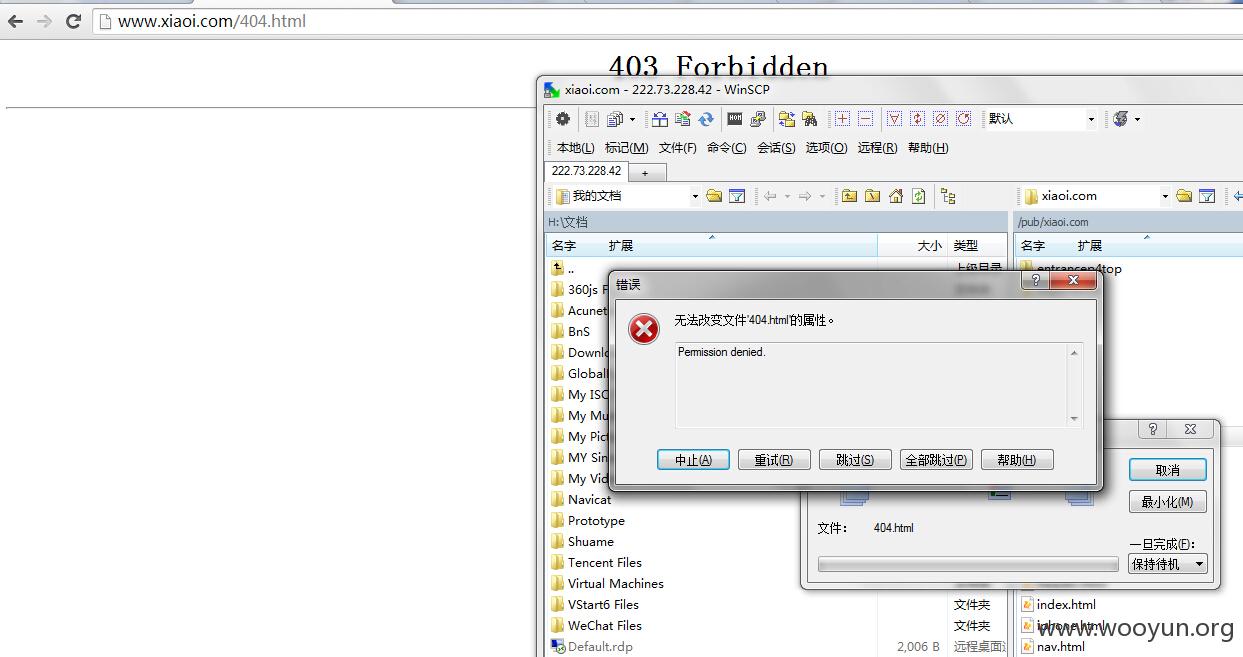Open the 命令(C) menu
The image size is (1243, 657).
click(726, 148)
